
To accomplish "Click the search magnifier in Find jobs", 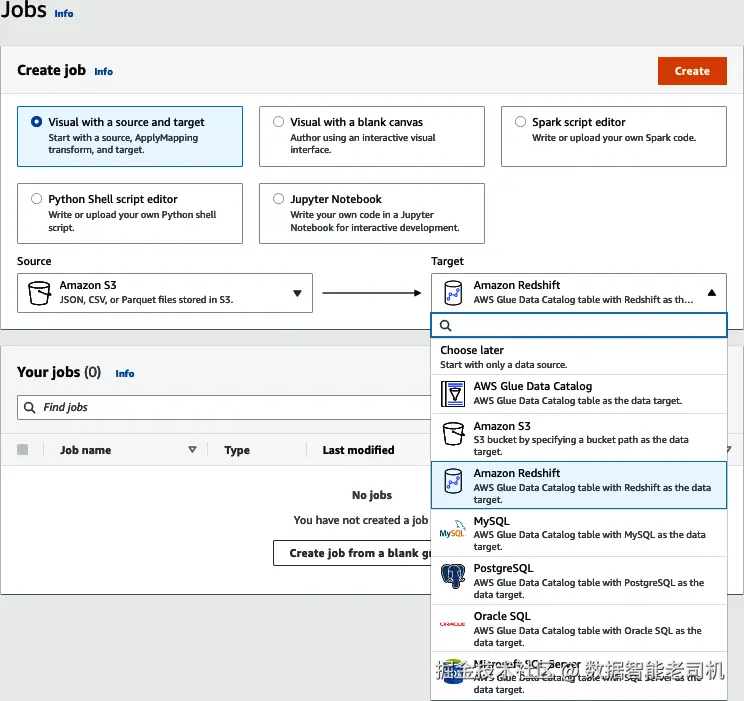I will [30, 408].
